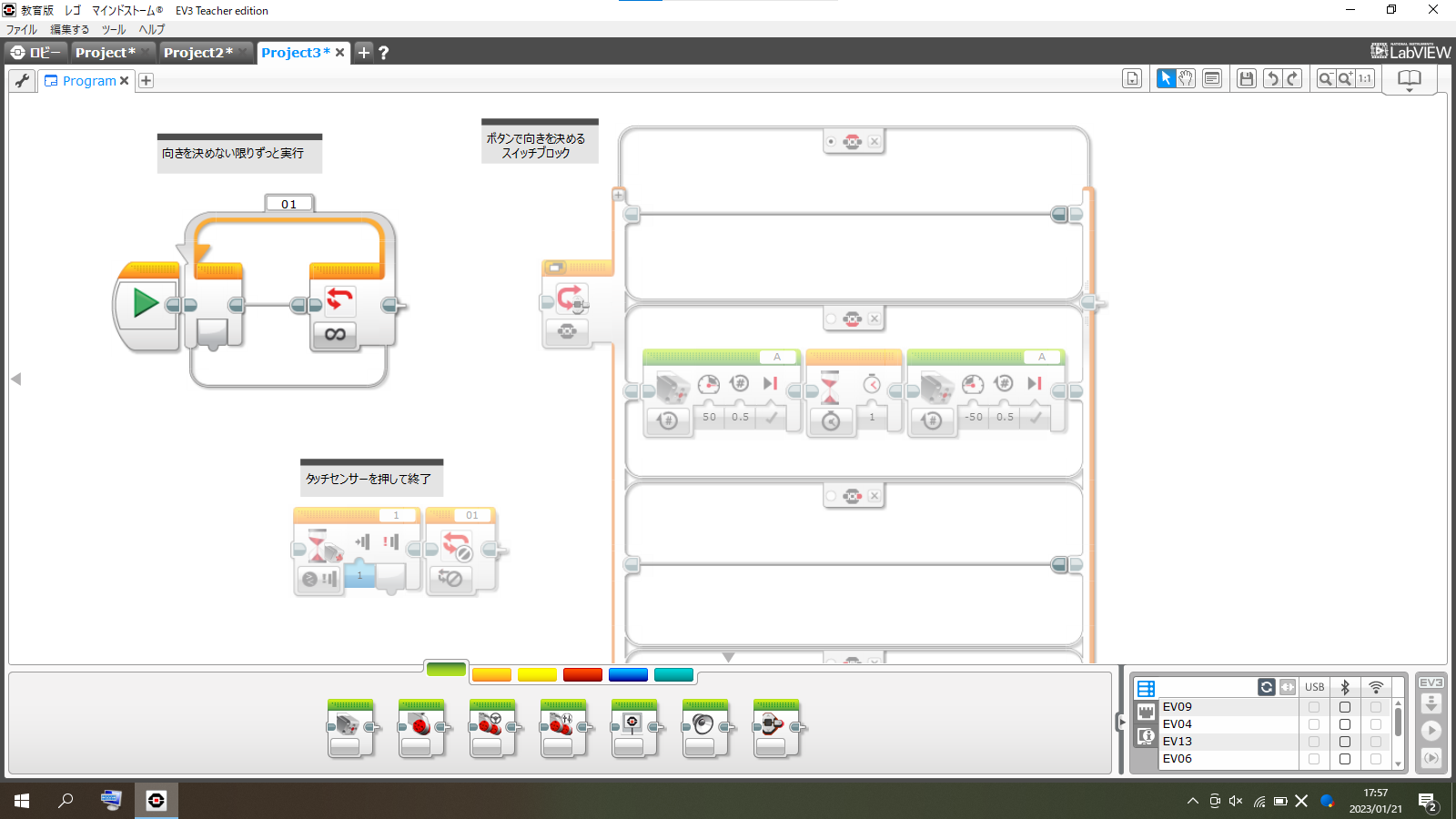The height and width of the screenshot is (819, 1456).
Task: Pick the Move Steering block
Action: (491, 728)
